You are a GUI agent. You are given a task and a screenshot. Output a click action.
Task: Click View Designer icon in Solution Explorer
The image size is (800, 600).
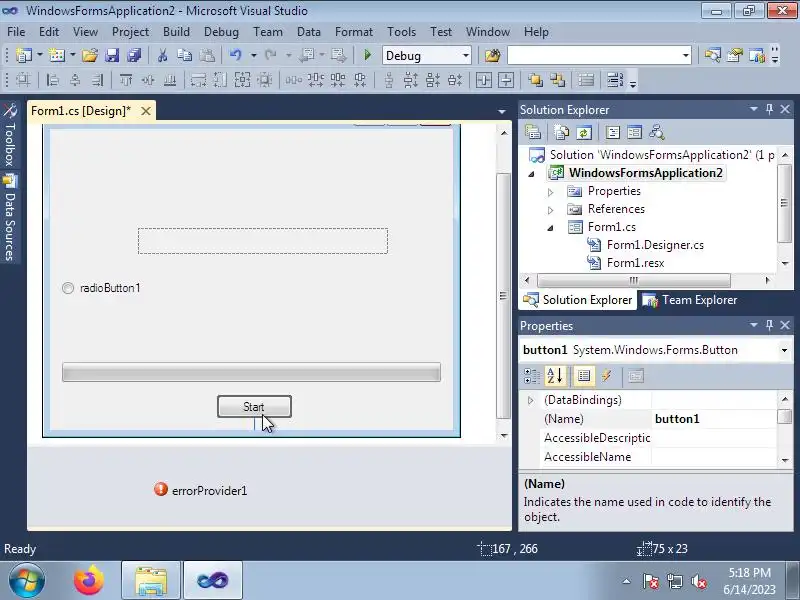click(x=634, y=133)
